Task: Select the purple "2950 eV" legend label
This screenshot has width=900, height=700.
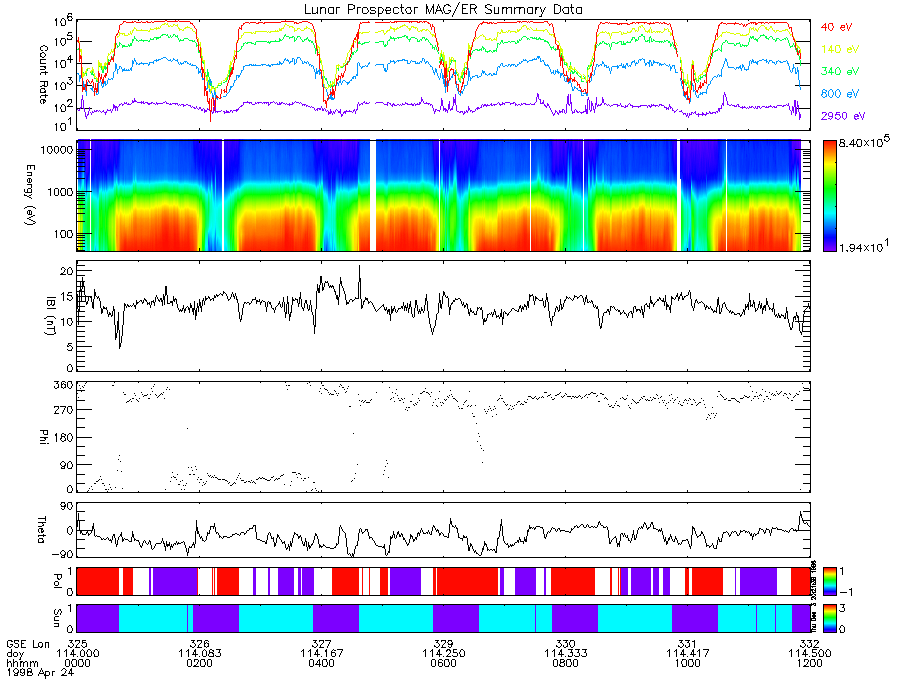Action: coord(843,116)
